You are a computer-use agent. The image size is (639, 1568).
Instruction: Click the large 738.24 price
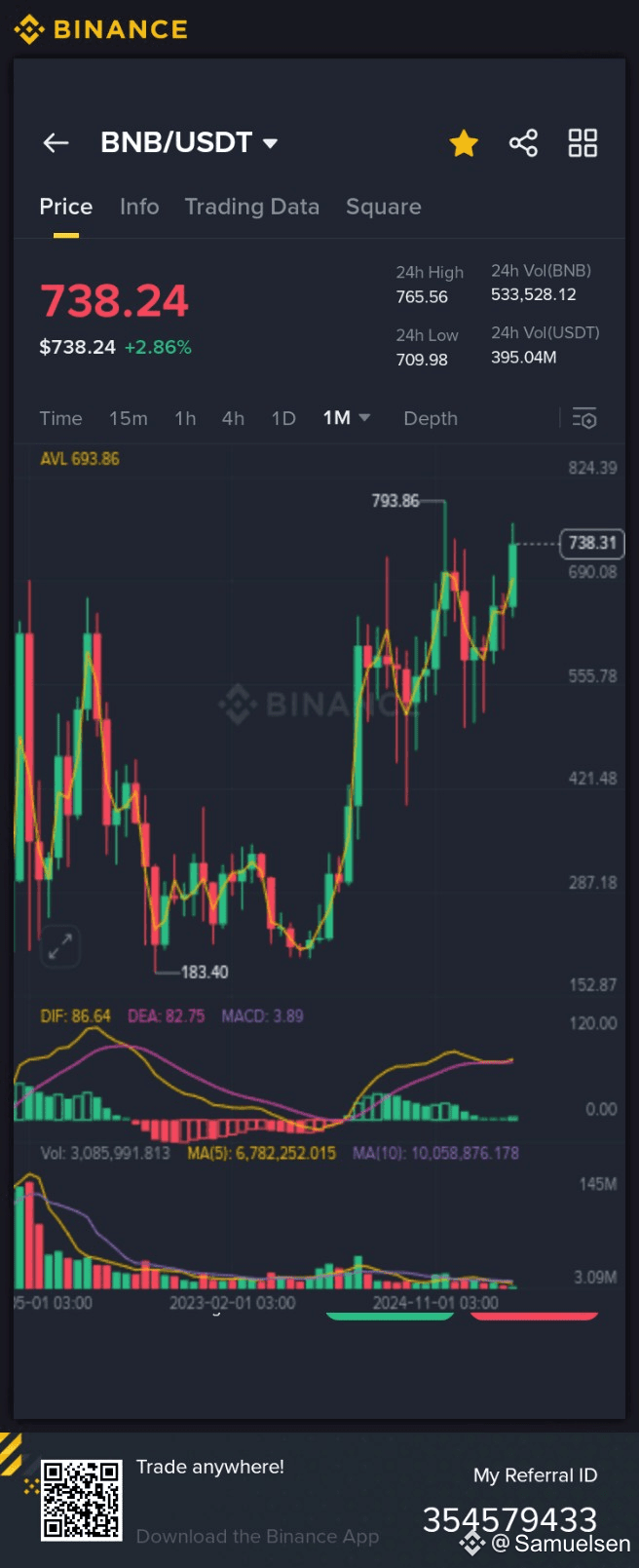pyautogui.click(x=114, y=300)
